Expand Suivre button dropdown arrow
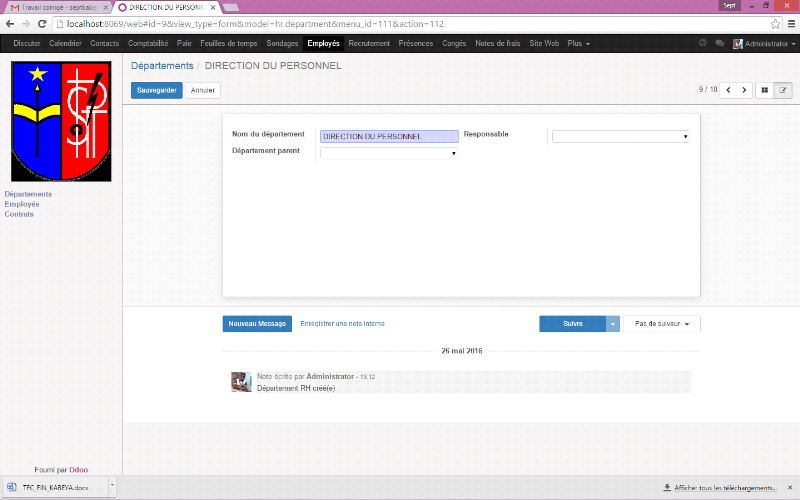Image resolution: width=800 pixels, height=500 pixels. coord(613,324)
